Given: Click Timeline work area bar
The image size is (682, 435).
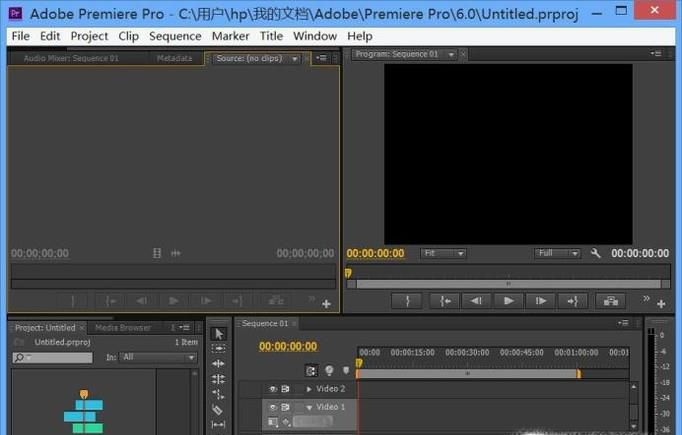Looking at the screenshot, I should click(468, 373).
